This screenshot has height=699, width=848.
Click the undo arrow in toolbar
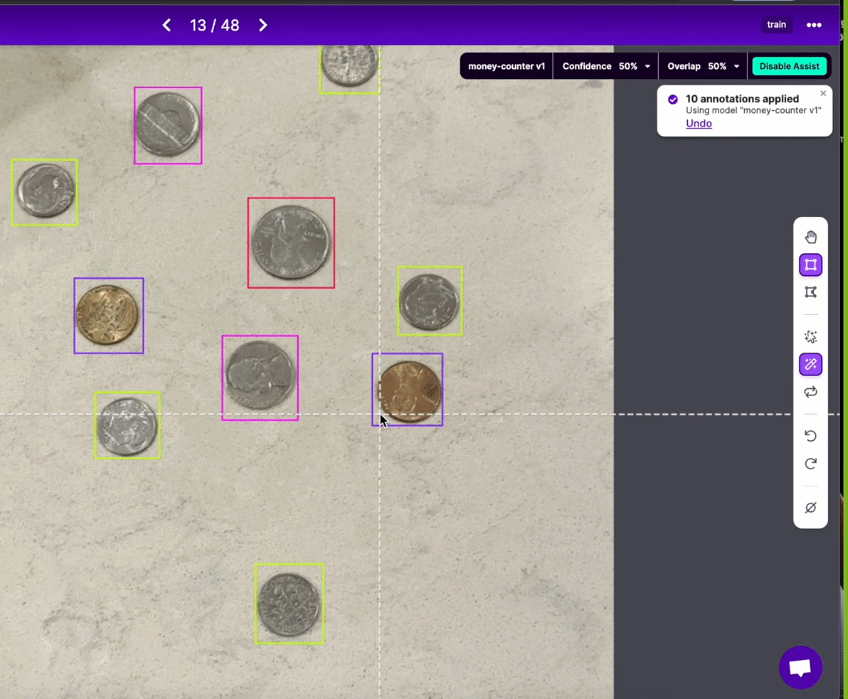[810, 436]
